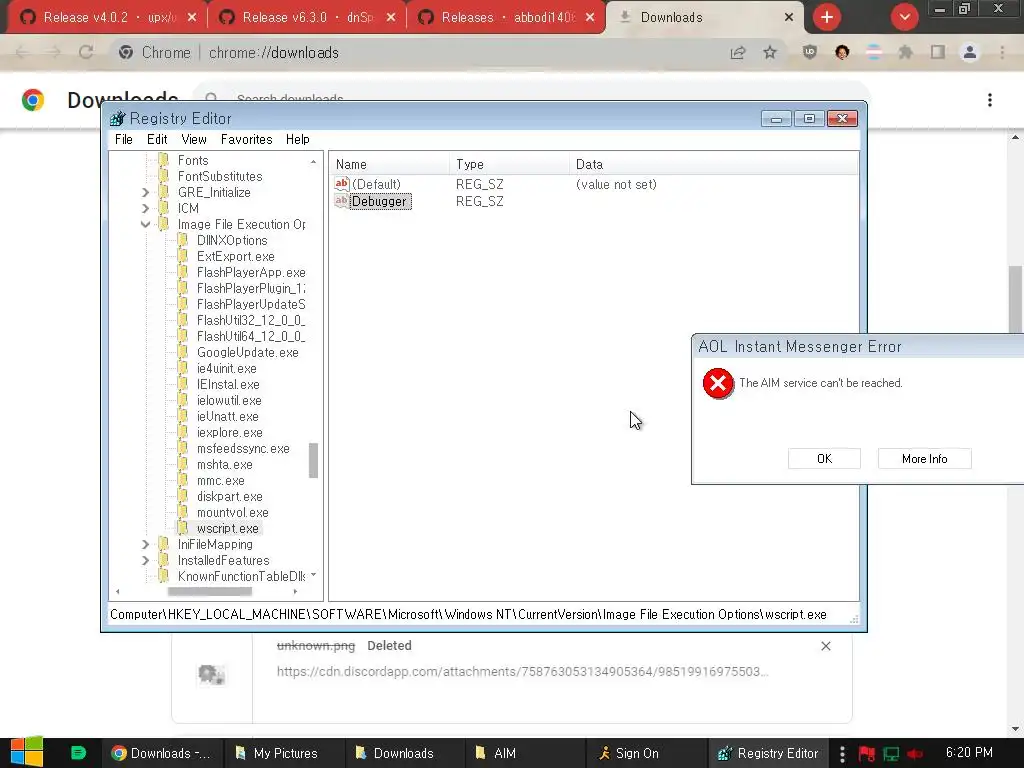Click More Info in the AIM error dialog
This screenshot has width=1024, height=768.
pyautogui.click(x=925, y=458)
